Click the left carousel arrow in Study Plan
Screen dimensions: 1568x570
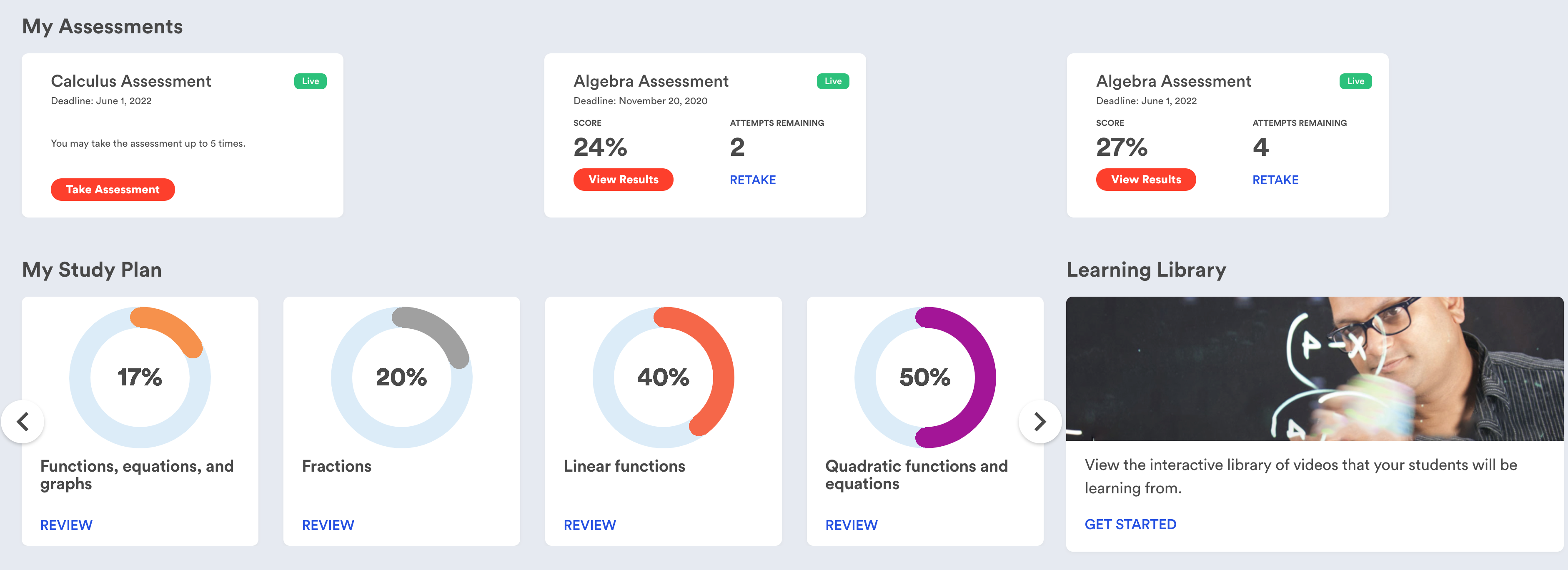pos(23,422)
